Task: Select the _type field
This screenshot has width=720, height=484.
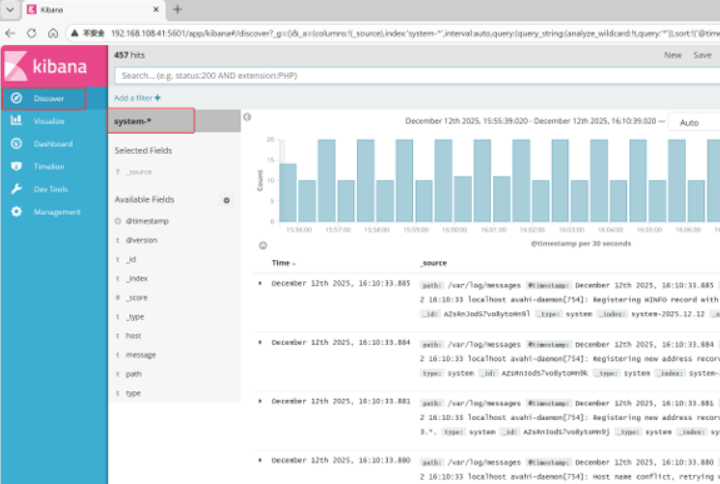Action: coord(135,317)
